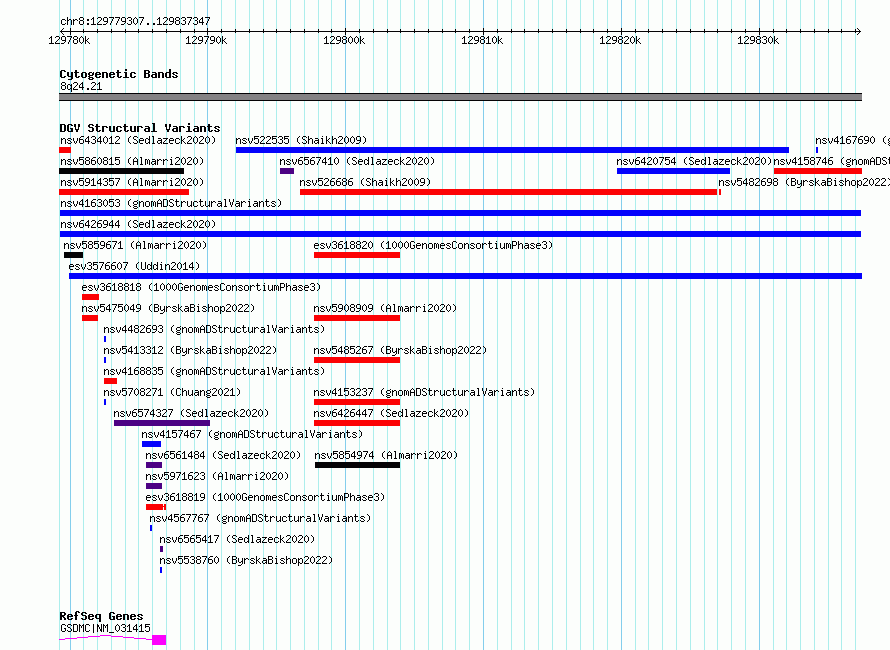Click nsv4153237 (gnomADStructuralVariants) label

click(424, 392)
